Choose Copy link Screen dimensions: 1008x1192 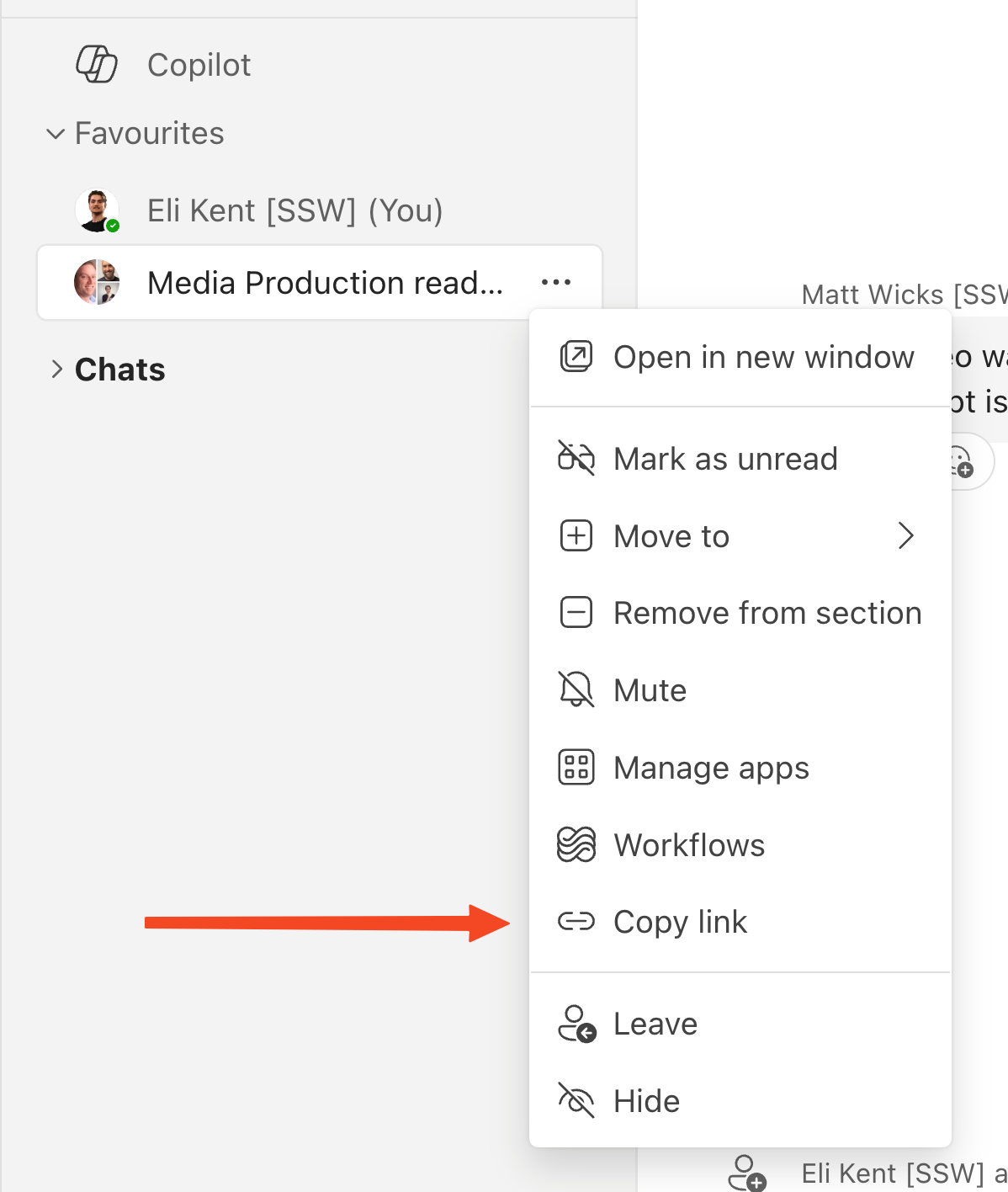point(740,922)
